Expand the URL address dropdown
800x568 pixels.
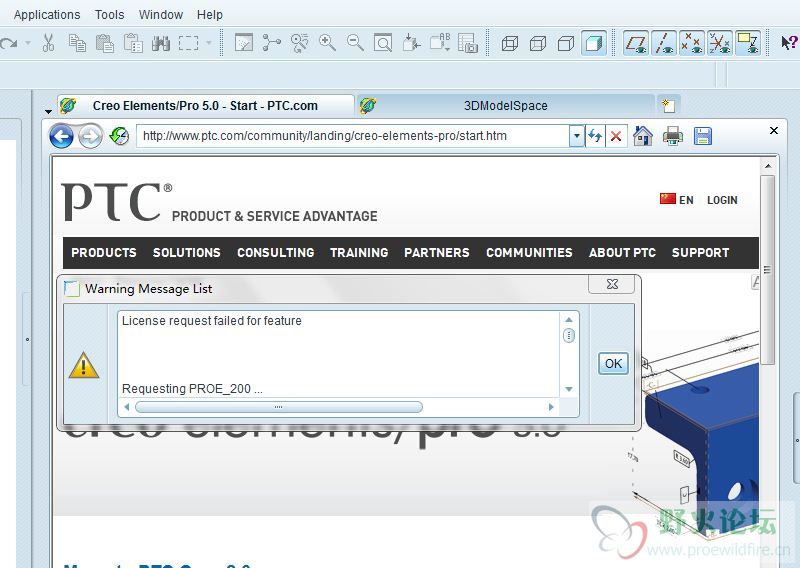577,136
